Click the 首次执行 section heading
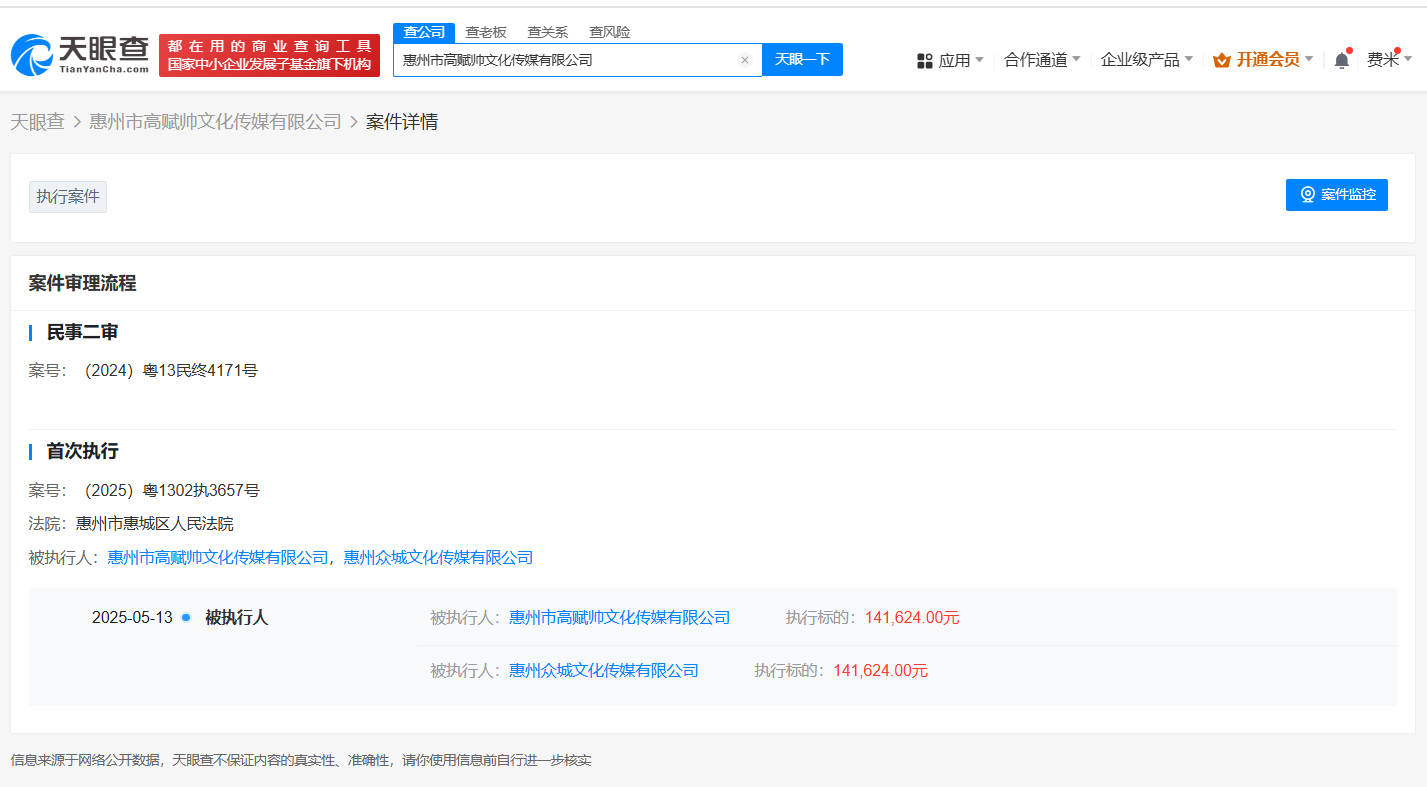Screen dimensions: 1427x787 [x=83, y=452]
